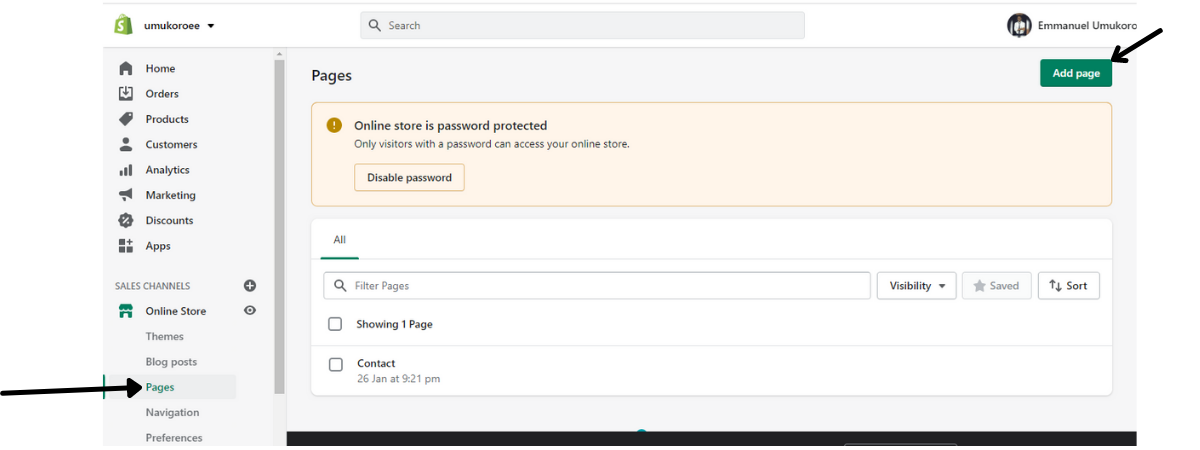Click Online store is password protected text
This screenshot has width=1200, height=450.
point(451,126)
